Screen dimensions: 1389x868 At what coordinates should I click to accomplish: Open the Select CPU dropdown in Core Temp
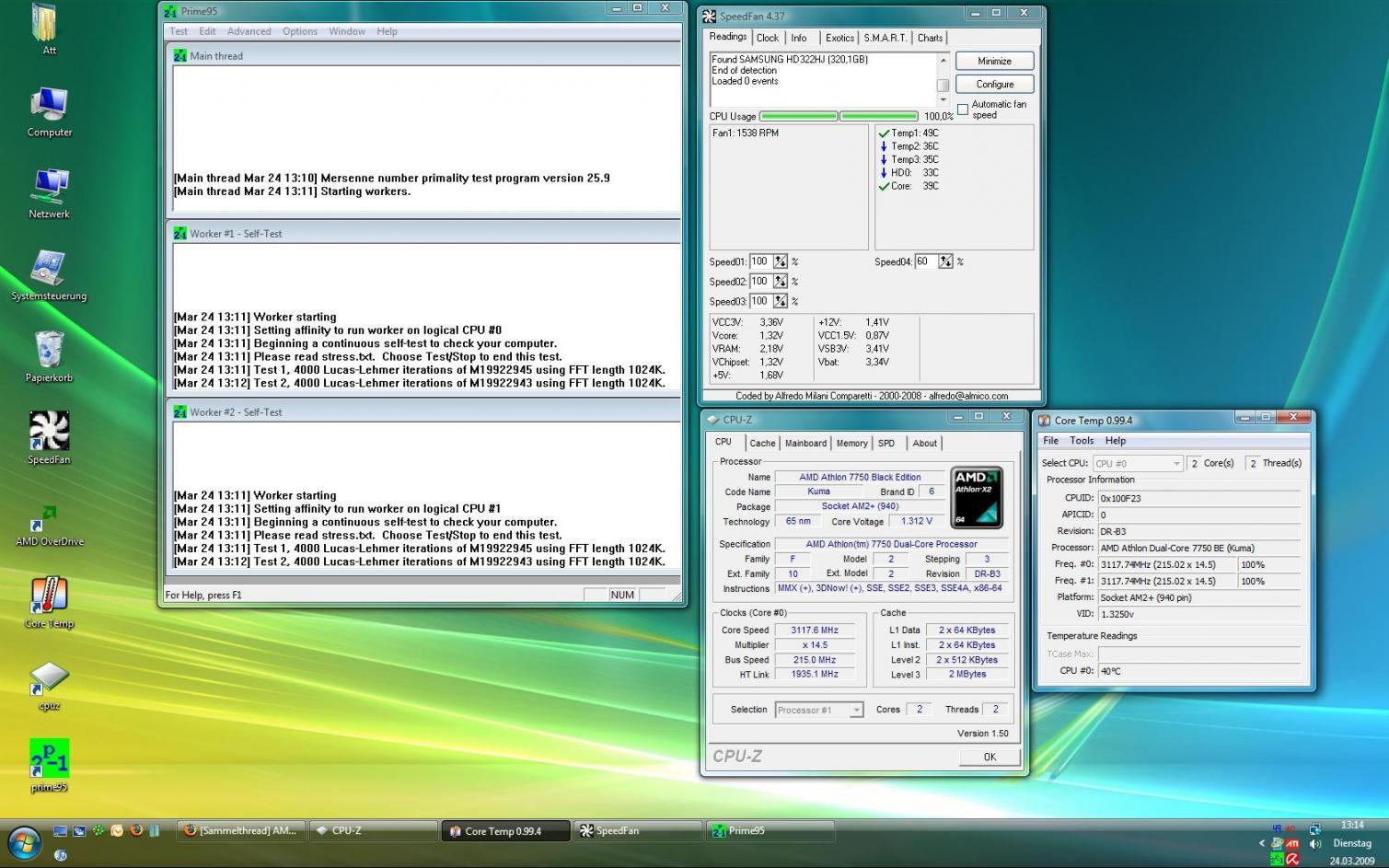click(1138, 463)
